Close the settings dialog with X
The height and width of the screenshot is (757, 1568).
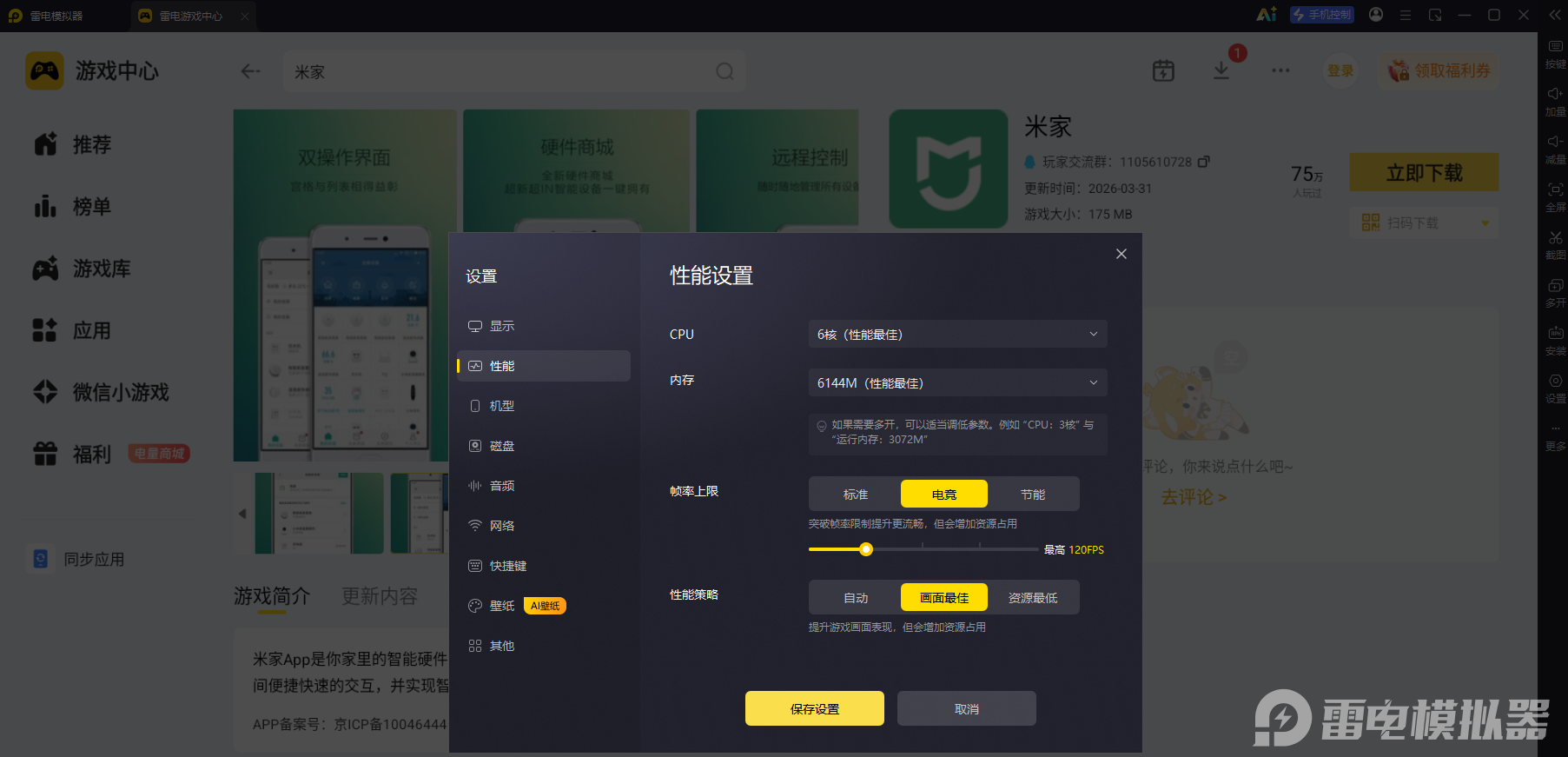pyautogui.click(x=1121, y=254)
